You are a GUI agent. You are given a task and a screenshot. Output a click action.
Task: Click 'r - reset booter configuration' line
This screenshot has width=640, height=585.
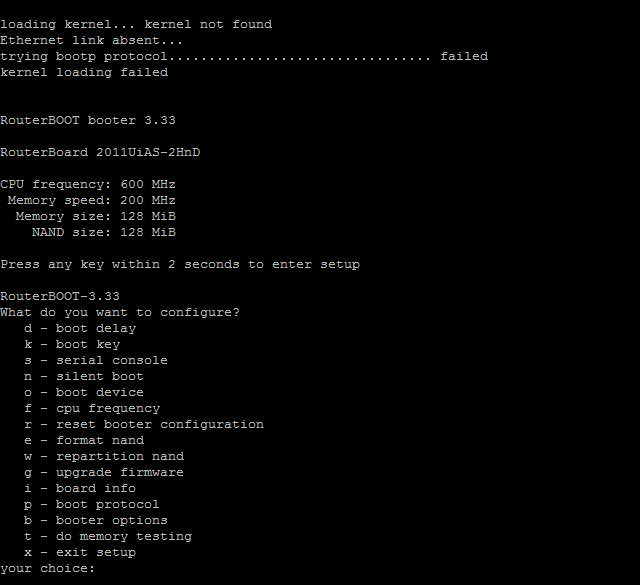[x=144, y=425]
